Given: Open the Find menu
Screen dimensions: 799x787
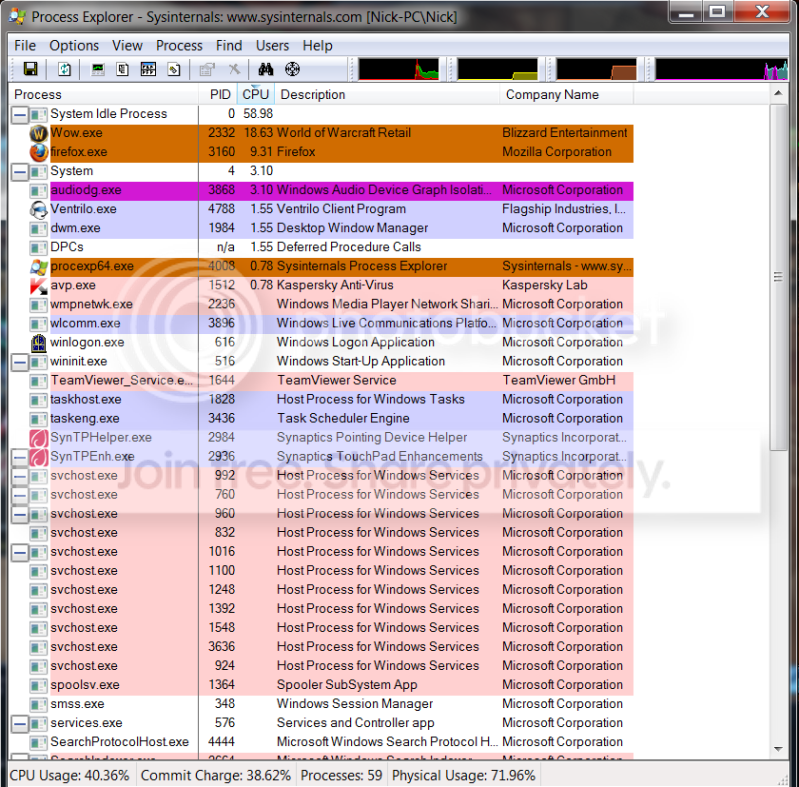Looking at the screenshot, I should [229, 45].
